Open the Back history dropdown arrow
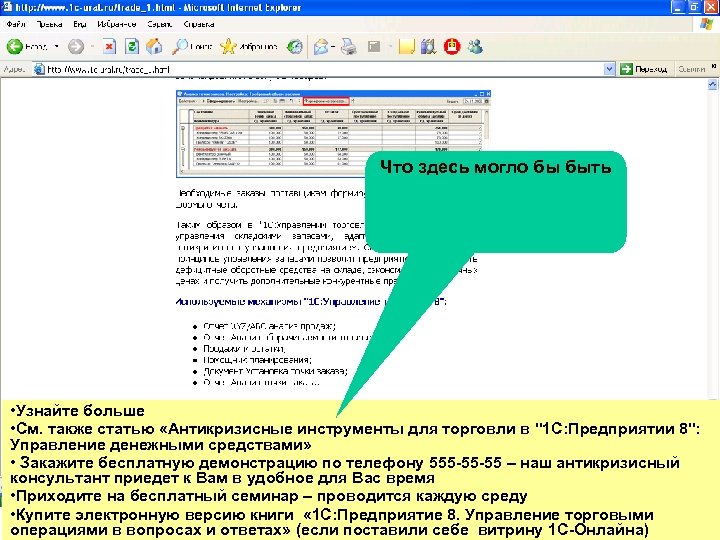 [56, 46]
